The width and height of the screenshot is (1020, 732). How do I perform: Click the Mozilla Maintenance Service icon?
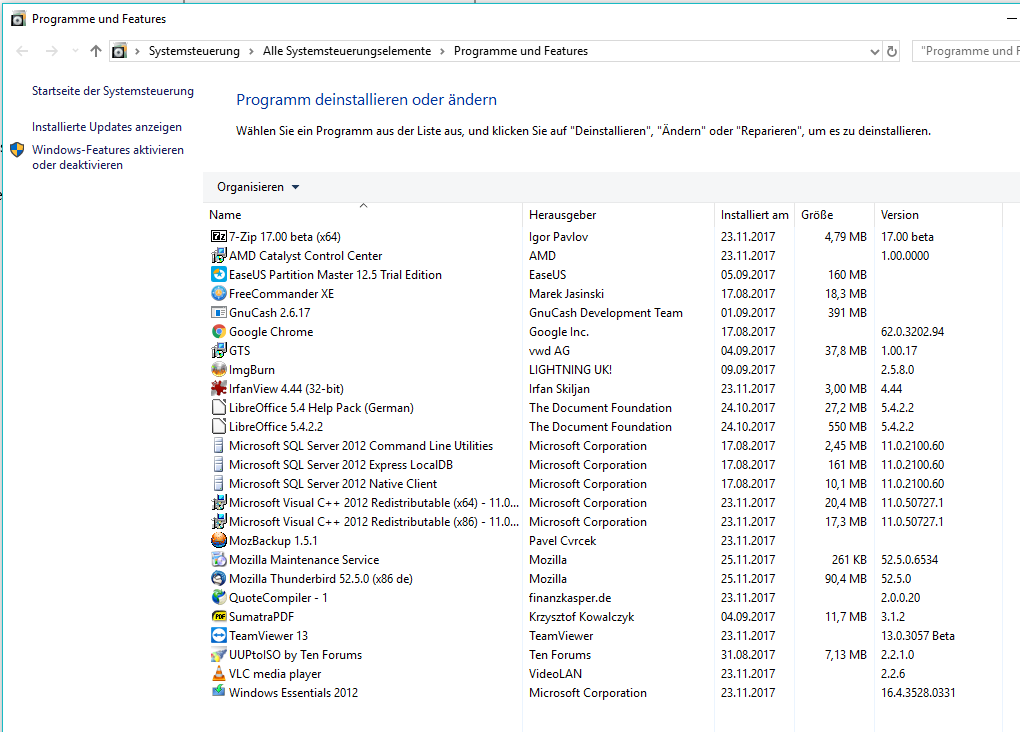(x=219, y=559)
